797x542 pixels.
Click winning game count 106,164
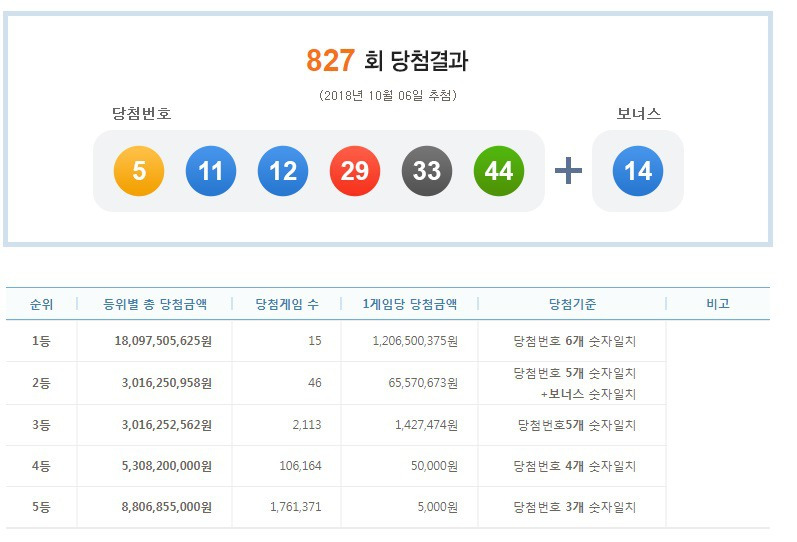[300, 466]
